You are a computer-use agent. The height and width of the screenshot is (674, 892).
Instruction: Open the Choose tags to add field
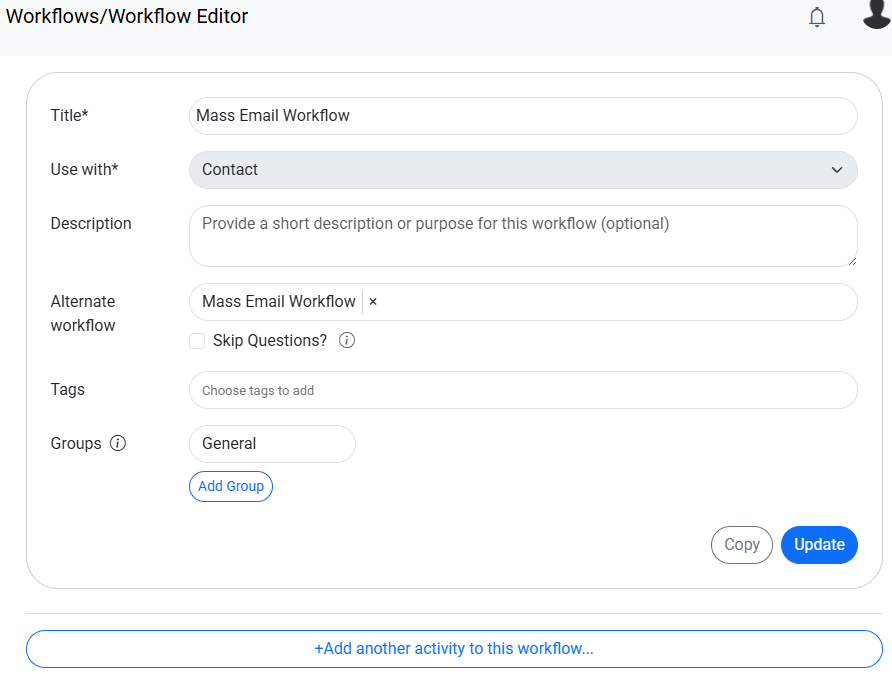tap(523, 390)
